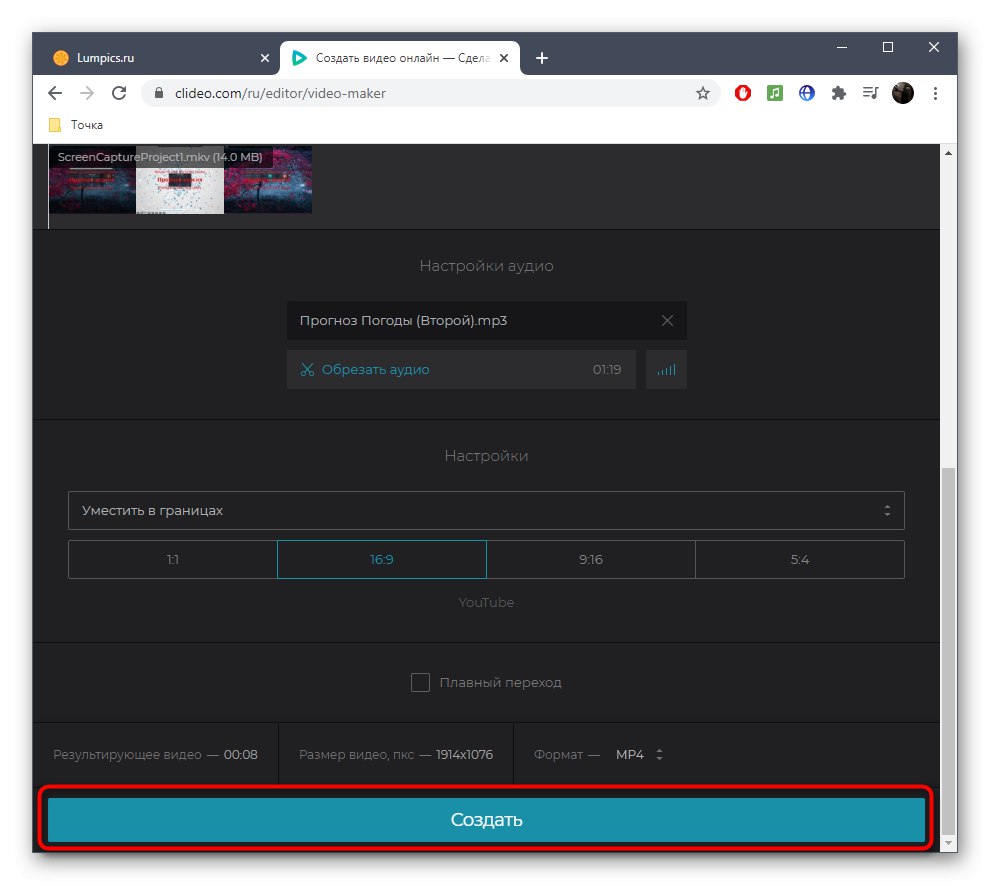
Task: Remove the mp3 track via the X icon
Action: click(667, 320)
